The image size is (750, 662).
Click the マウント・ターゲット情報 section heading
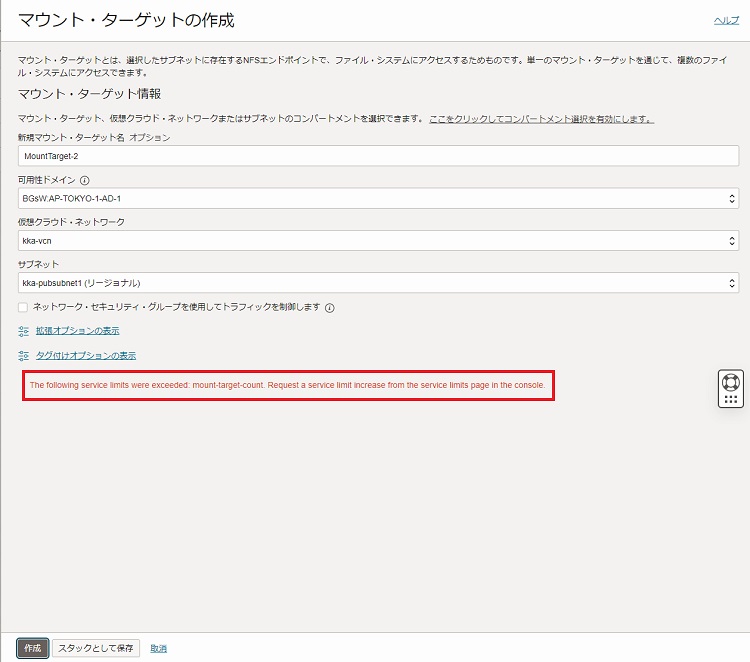89,94
